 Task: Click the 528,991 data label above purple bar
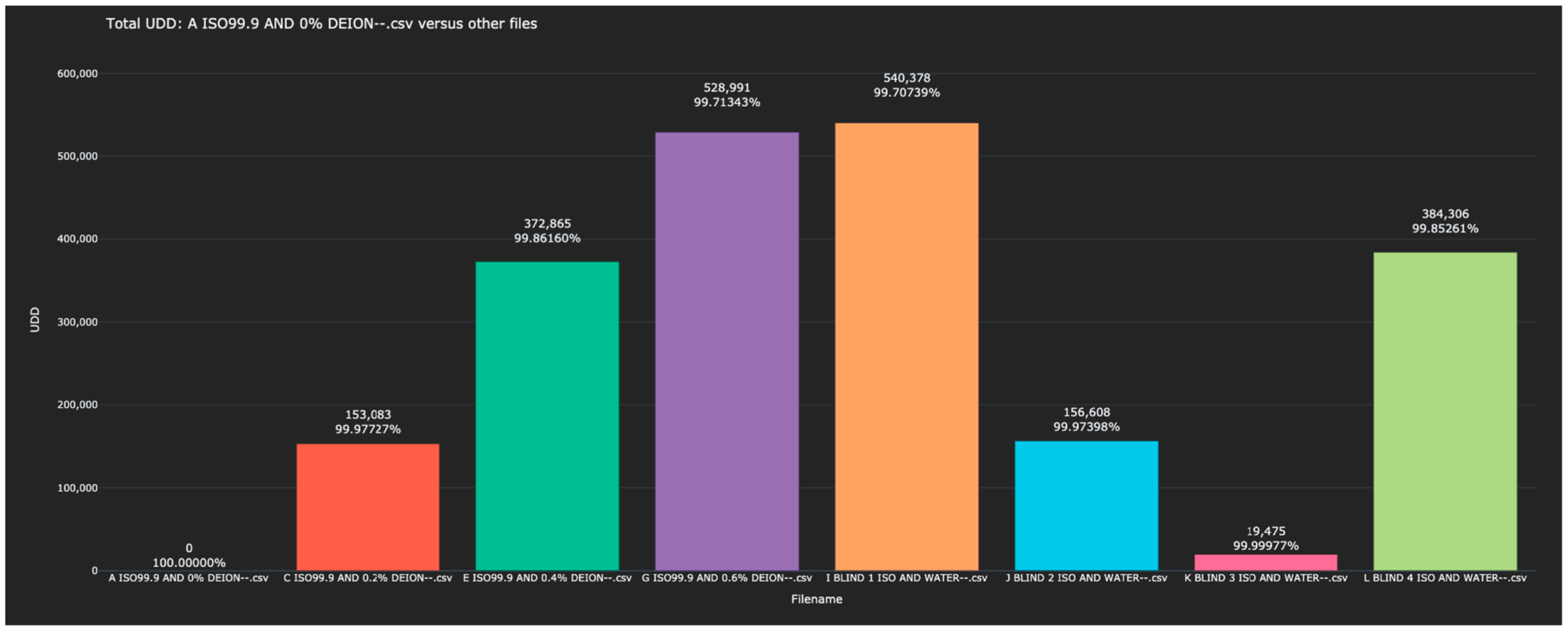[x=726, y=88]
